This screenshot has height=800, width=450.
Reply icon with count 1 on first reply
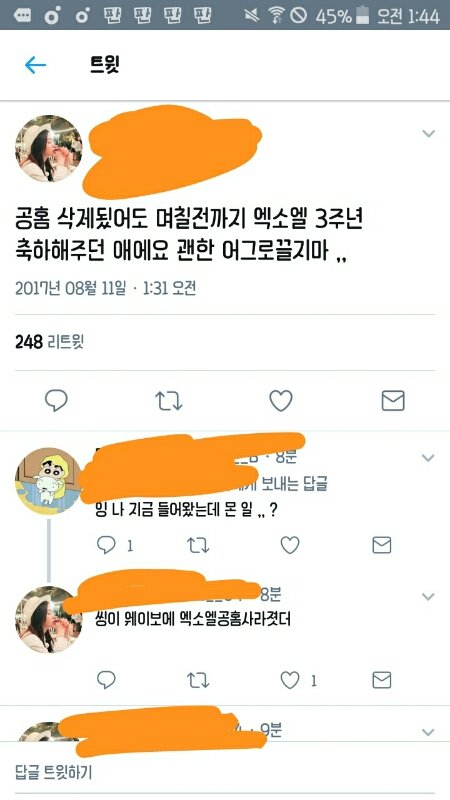115,545
